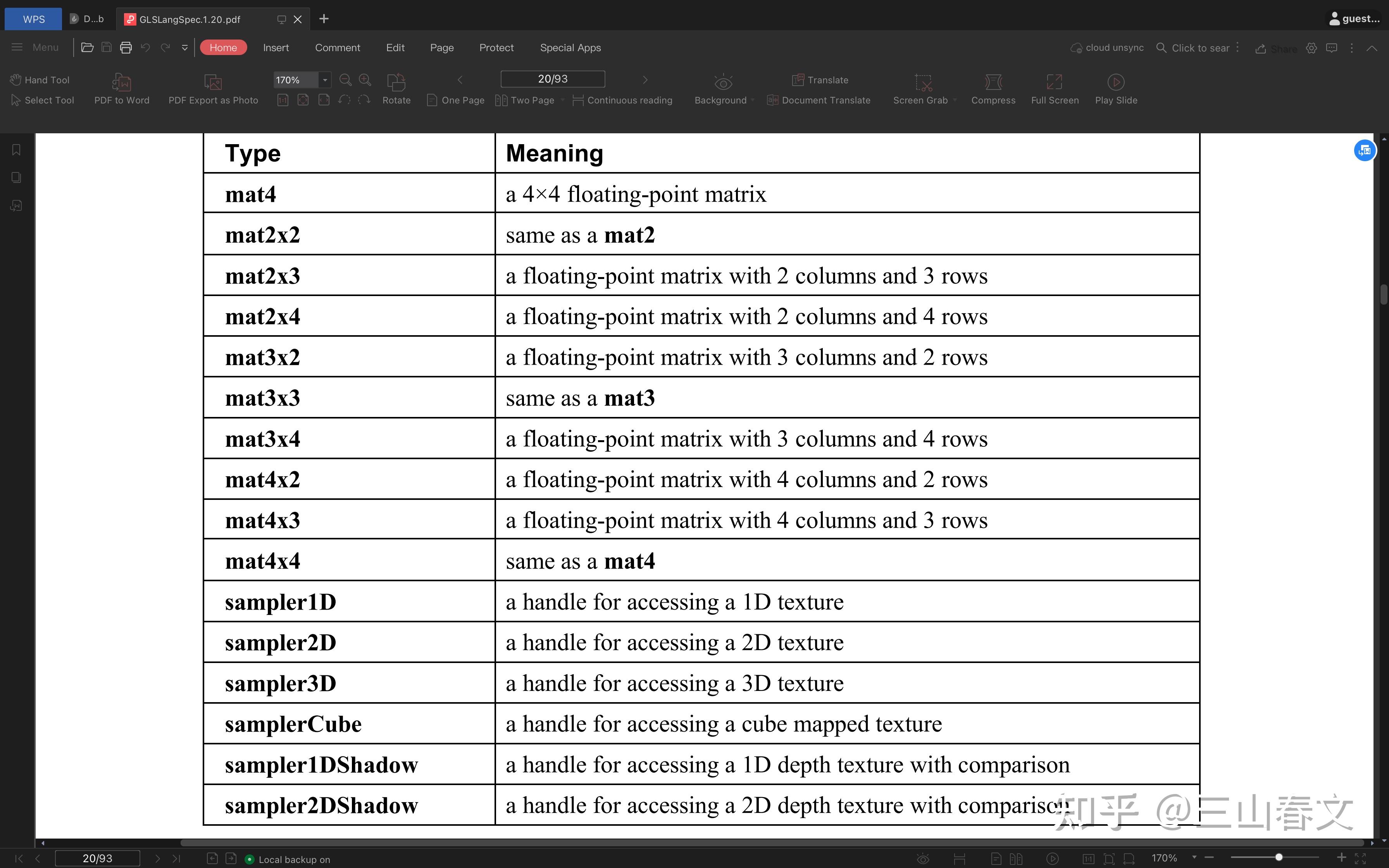1389x868 pixels.
Task: Toggle fit width in status bar
Action: [1129, 859]
